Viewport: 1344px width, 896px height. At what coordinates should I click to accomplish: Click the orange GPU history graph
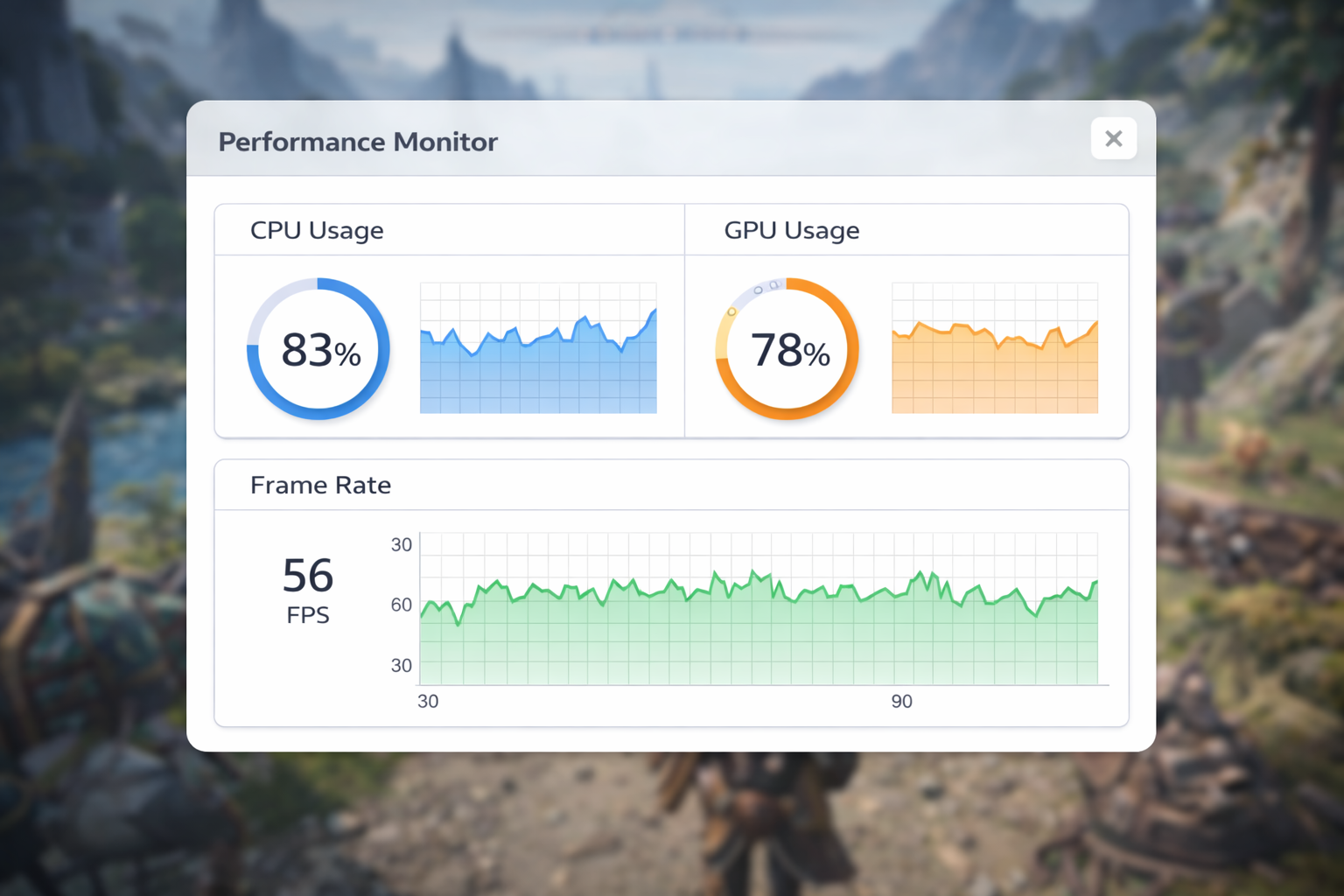coord(995,347)
